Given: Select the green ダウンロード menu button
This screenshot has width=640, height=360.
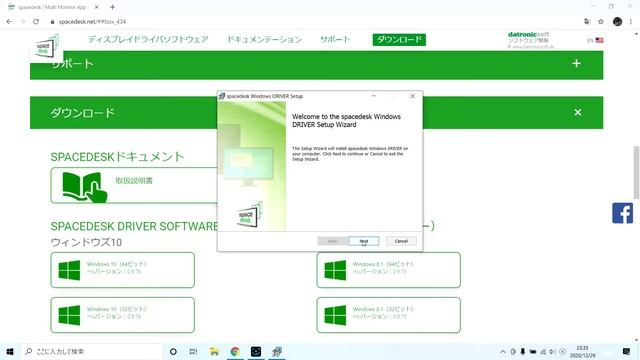Looking at the screenshot, I should coord(399,40).
